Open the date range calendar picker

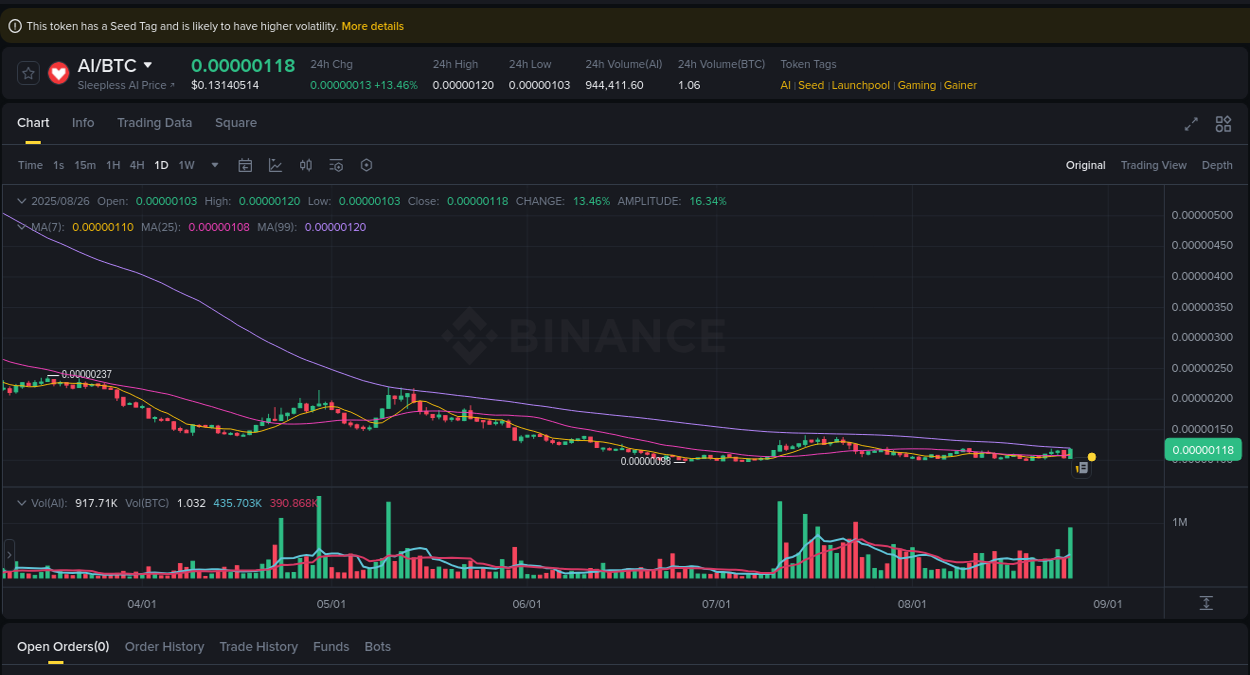245,165
